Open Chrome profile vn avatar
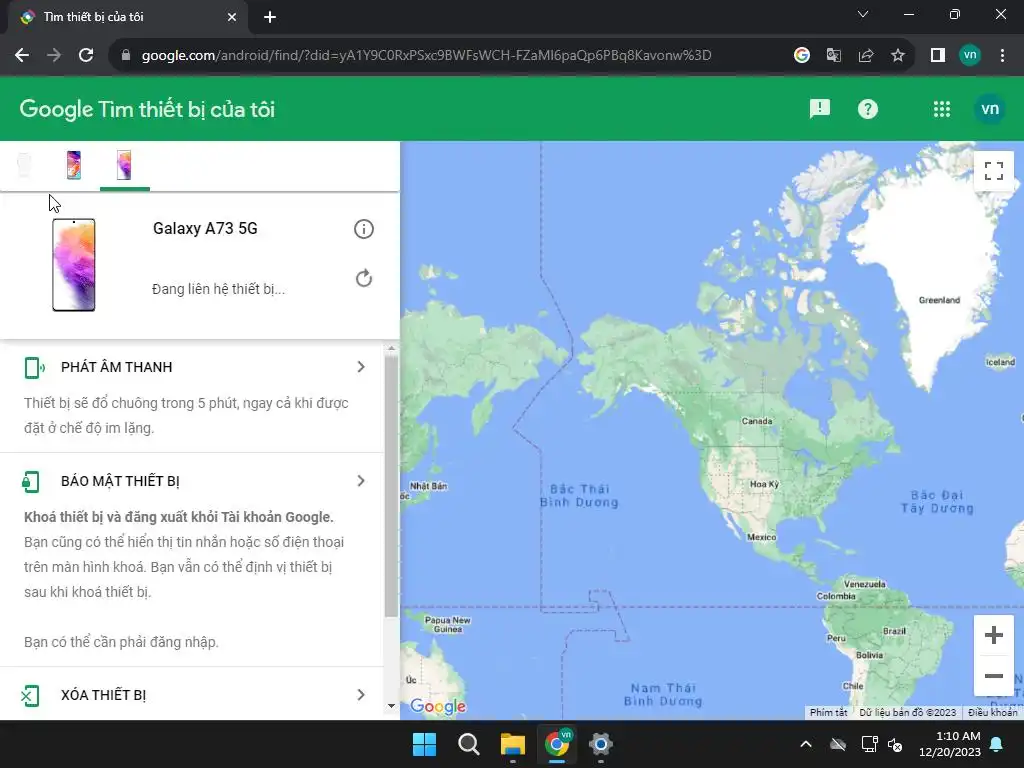This screenshot has height=768, width=1024. point(970,55)
